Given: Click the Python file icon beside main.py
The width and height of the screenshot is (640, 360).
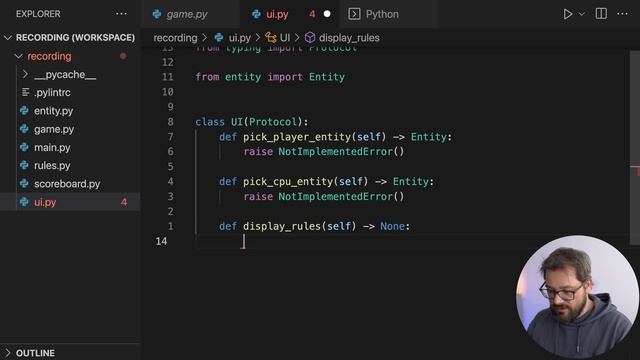Looking at the screenshot, I should point(24,147).
